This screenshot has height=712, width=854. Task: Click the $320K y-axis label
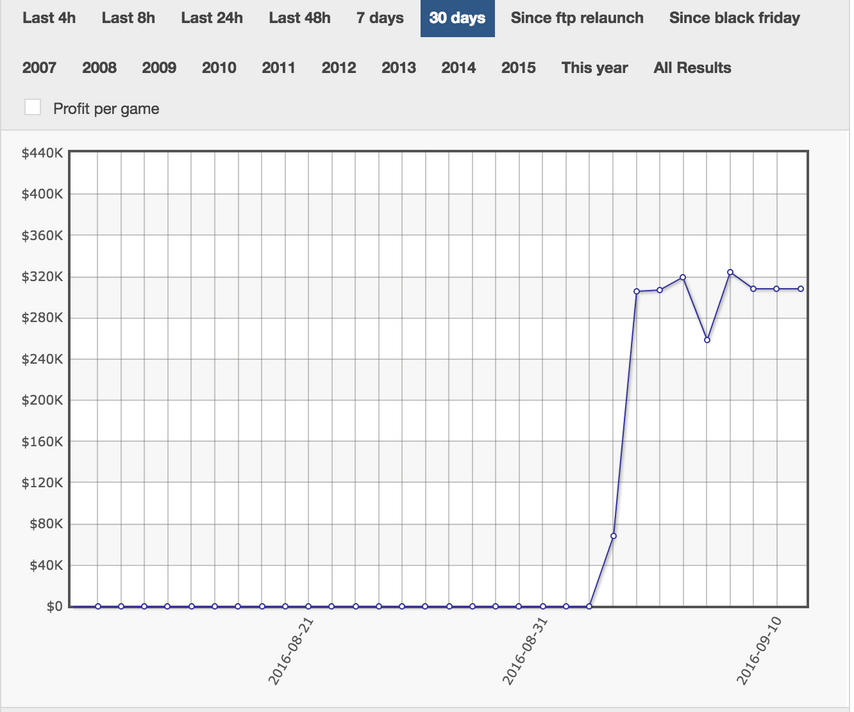(x=42, y=277)
